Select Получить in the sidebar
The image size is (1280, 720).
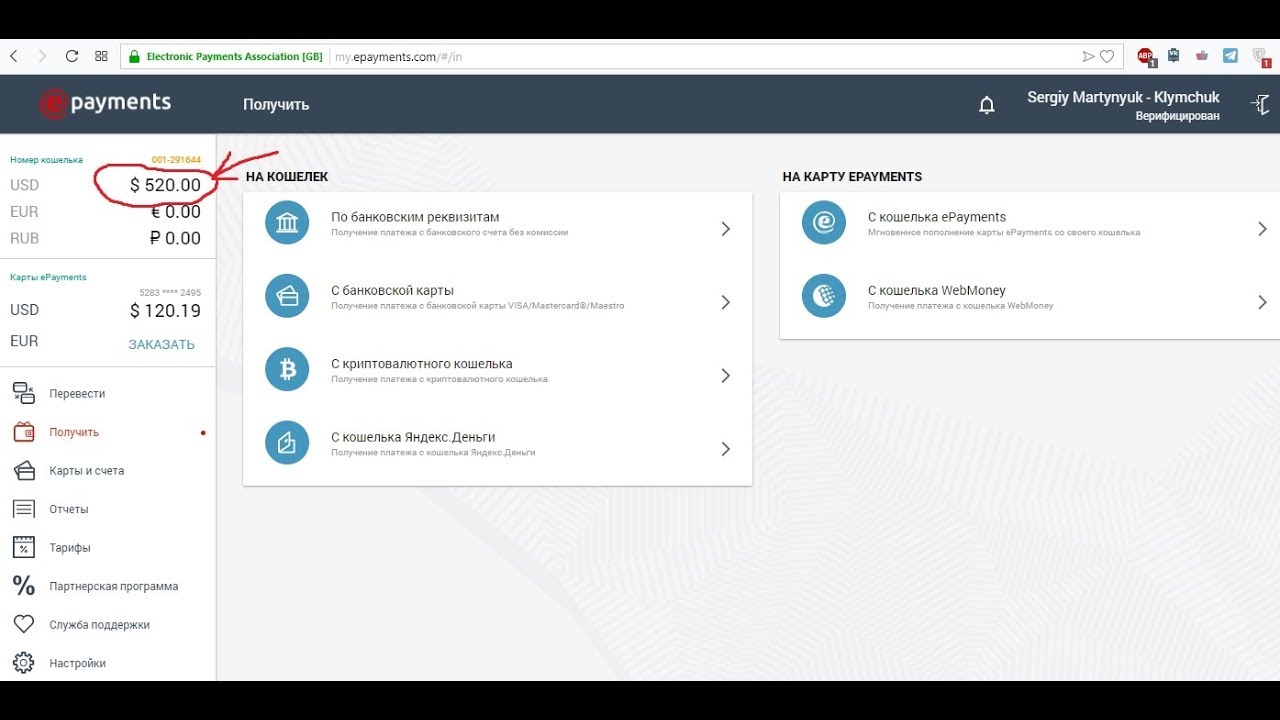pos(74,433)
